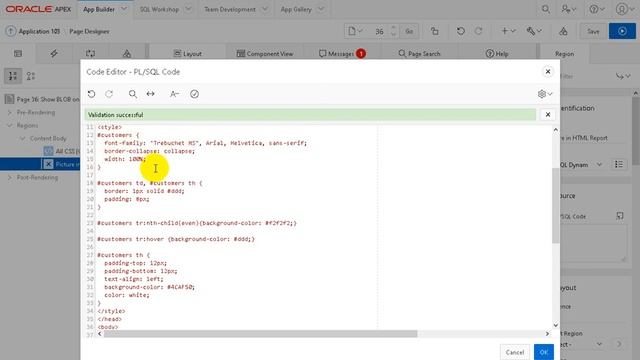Undo the last edit in Code Editor

[x=91, y=94]
